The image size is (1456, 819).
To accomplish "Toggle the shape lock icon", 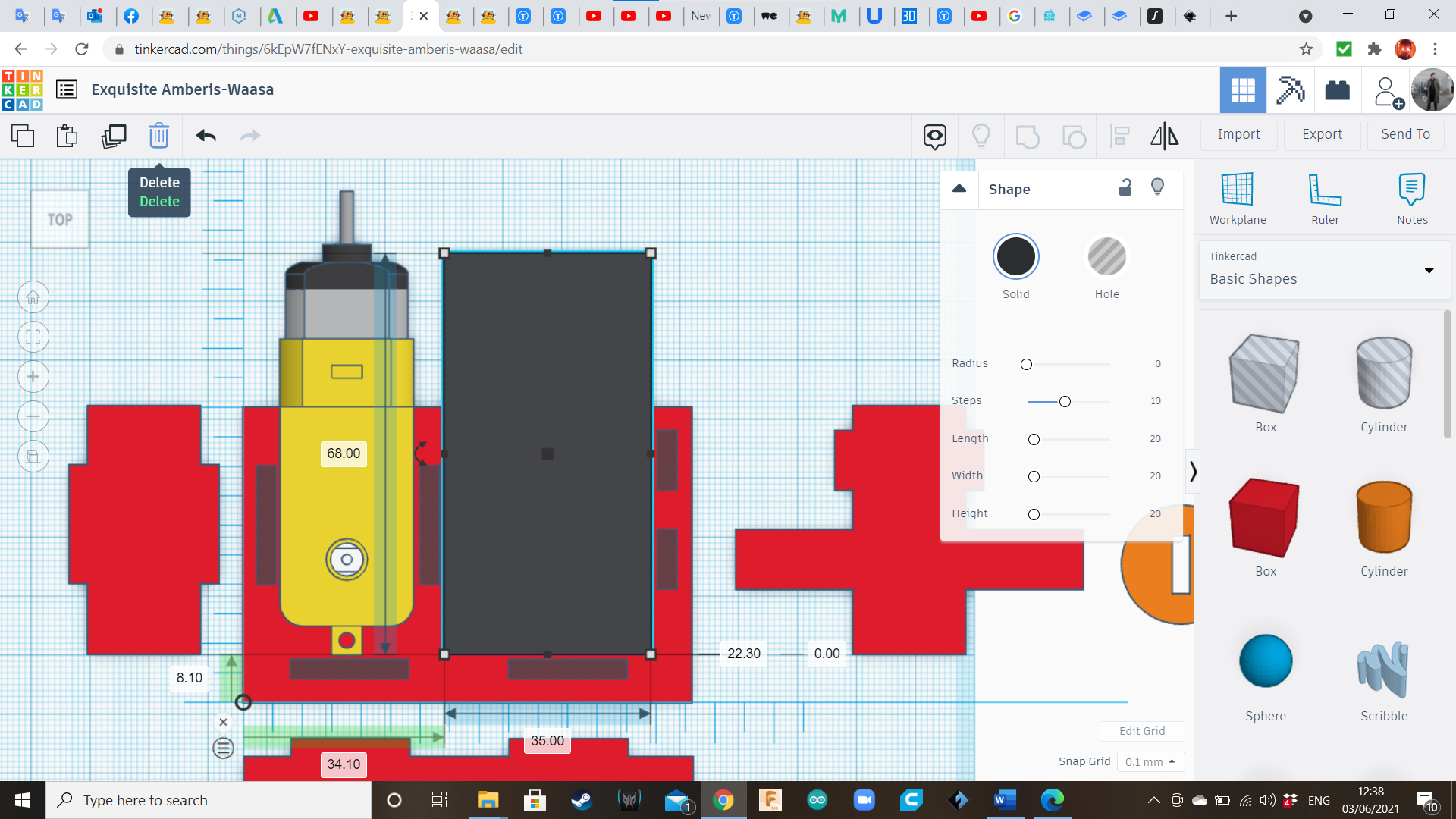I will pyautogui.click(x=1125, y=187).
